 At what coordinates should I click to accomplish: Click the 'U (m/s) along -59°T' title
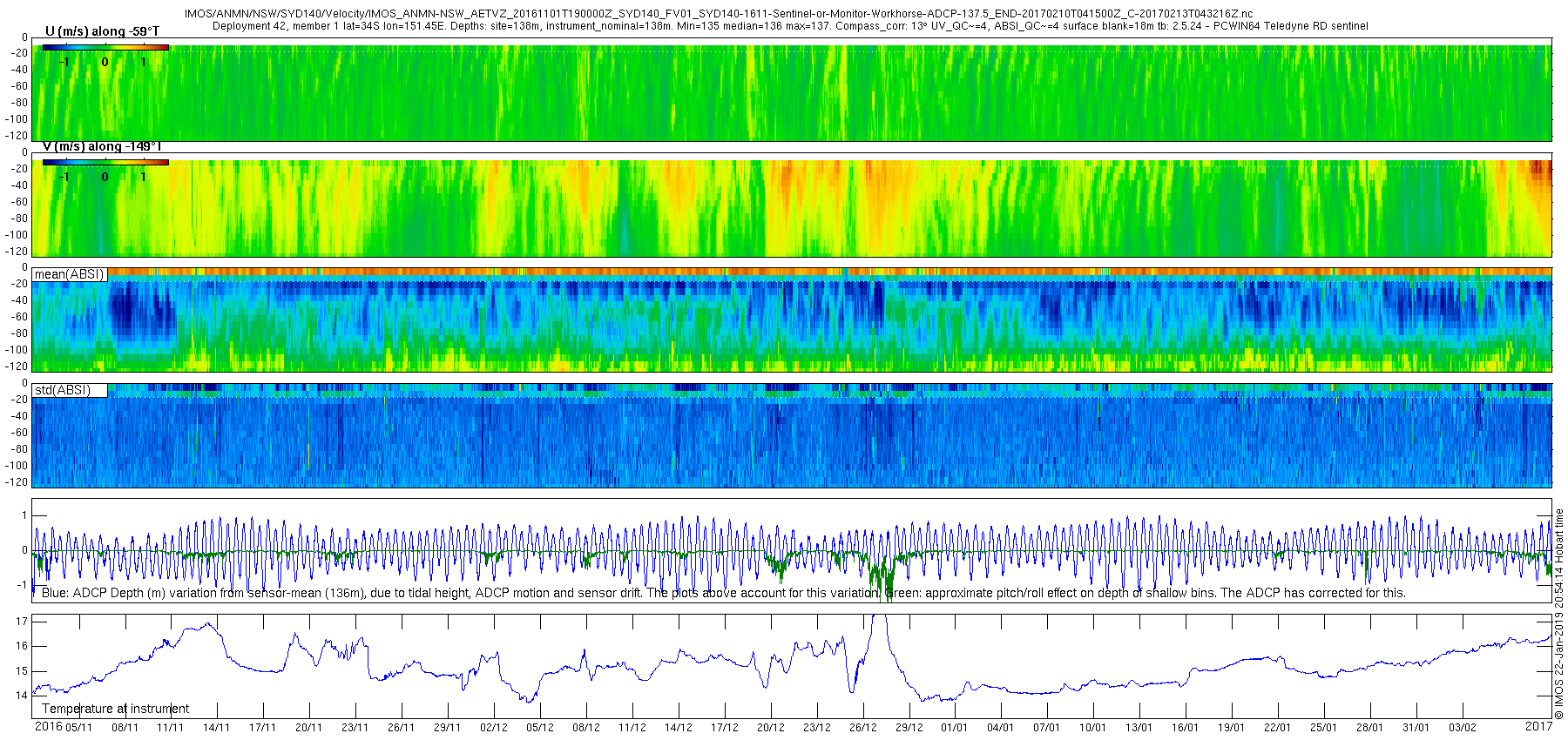[102, 32]
